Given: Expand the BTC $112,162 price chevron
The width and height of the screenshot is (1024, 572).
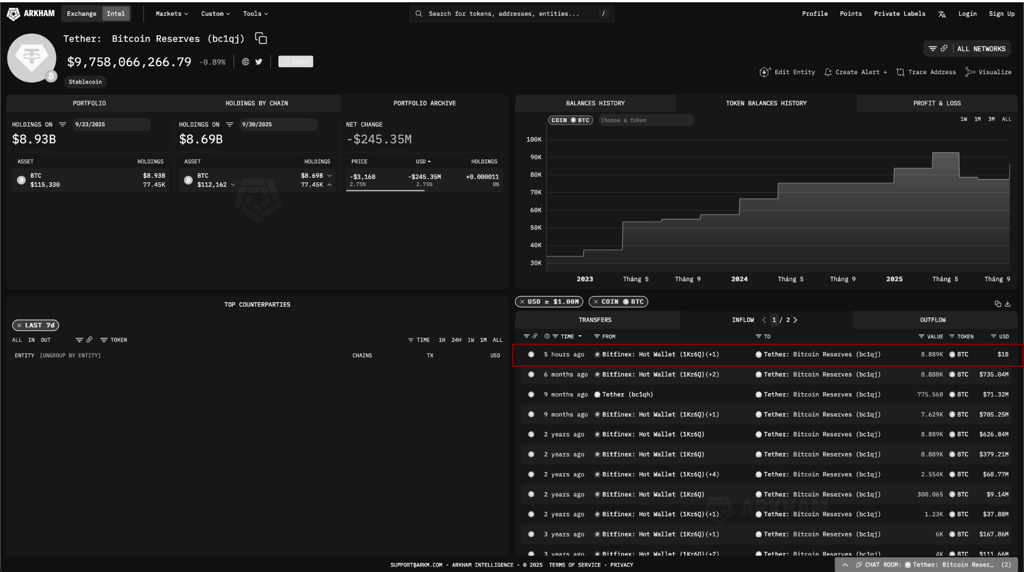Looking at the screenshot, I should [233, 185].
